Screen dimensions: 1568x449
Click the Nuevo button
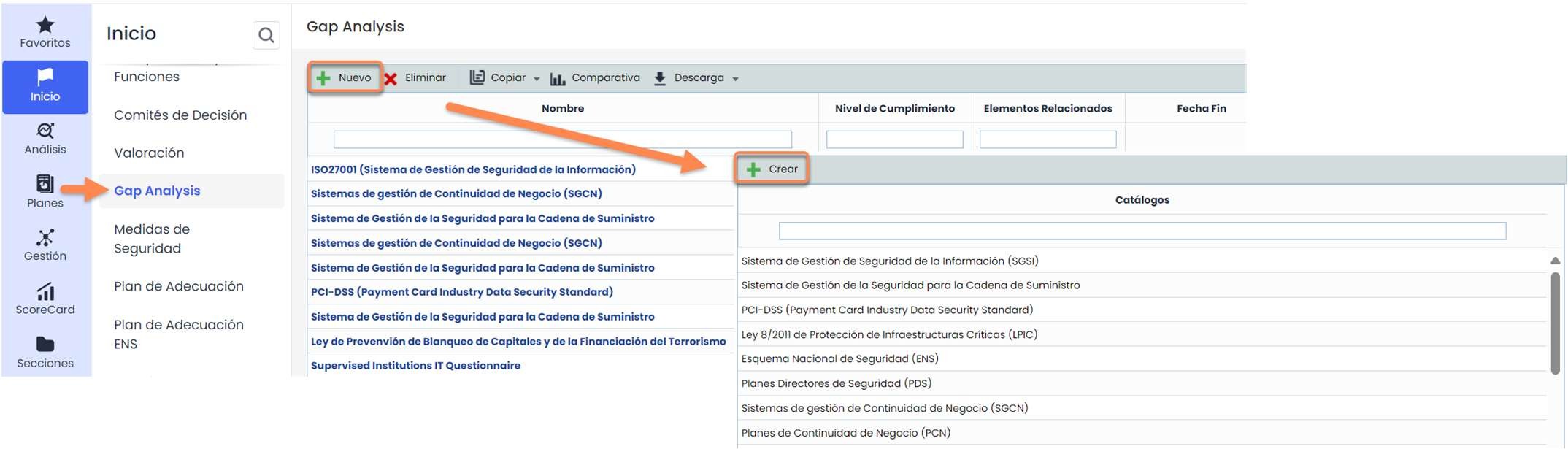point(345,77)
